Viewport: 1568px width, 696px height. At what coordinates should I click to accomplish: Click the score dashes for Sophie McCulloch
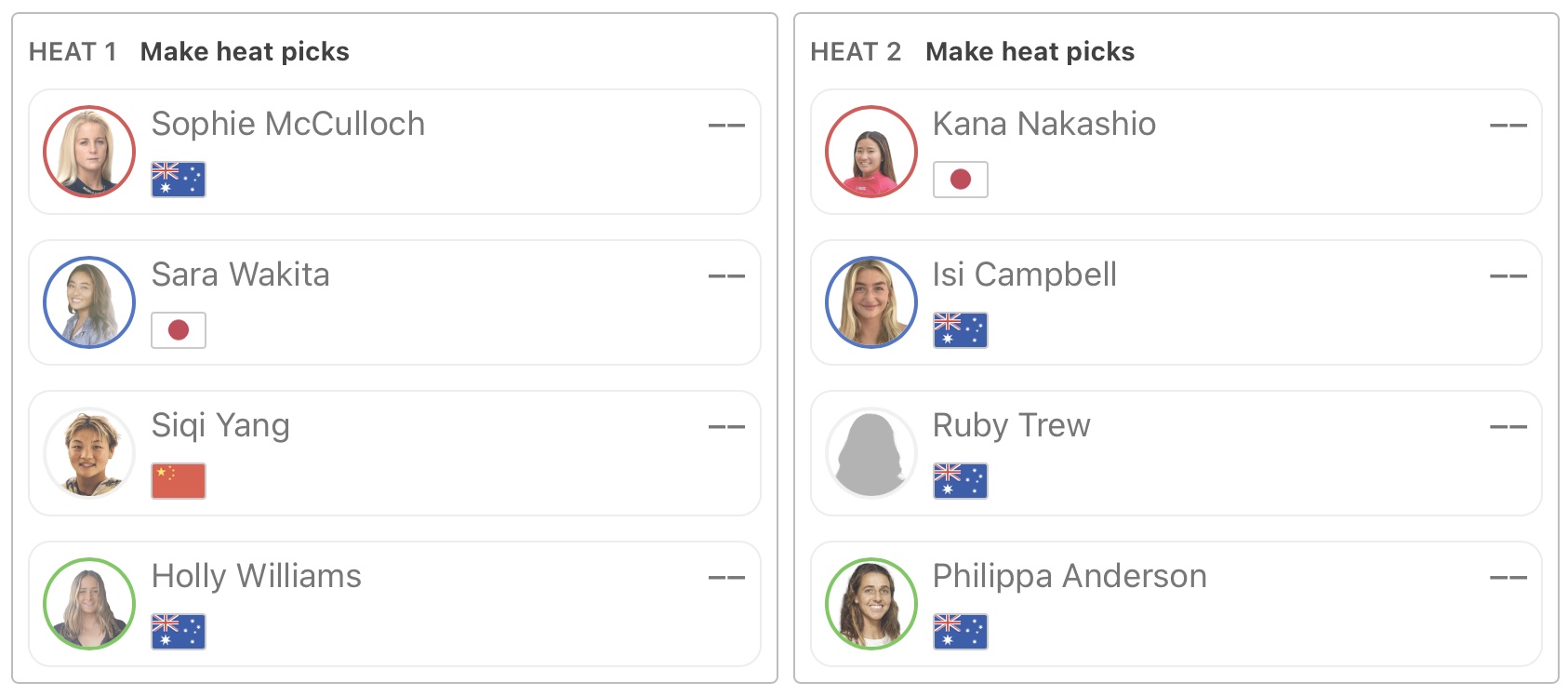coord(726,125)
